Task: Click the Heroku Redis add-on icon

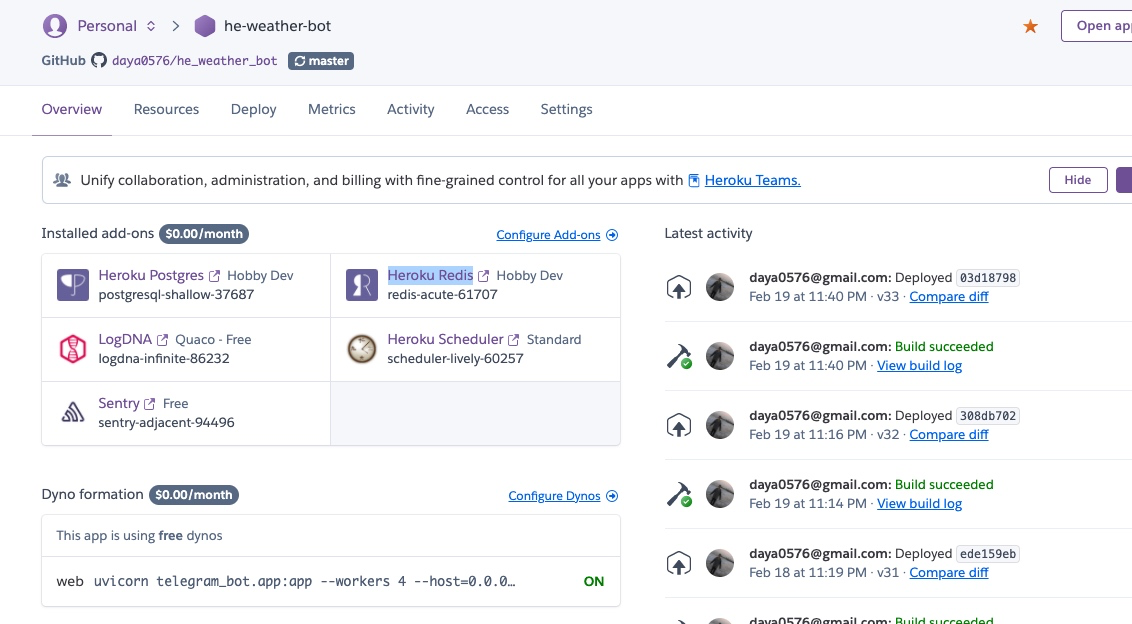Action: coord(362,285)
